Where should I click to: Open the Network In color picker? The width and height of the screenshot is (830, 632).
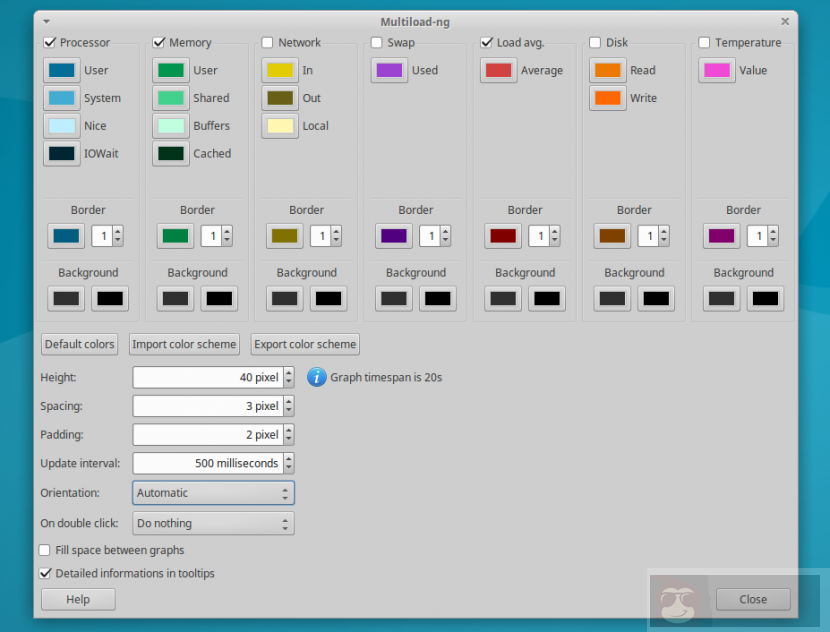[x=280, y=71]
